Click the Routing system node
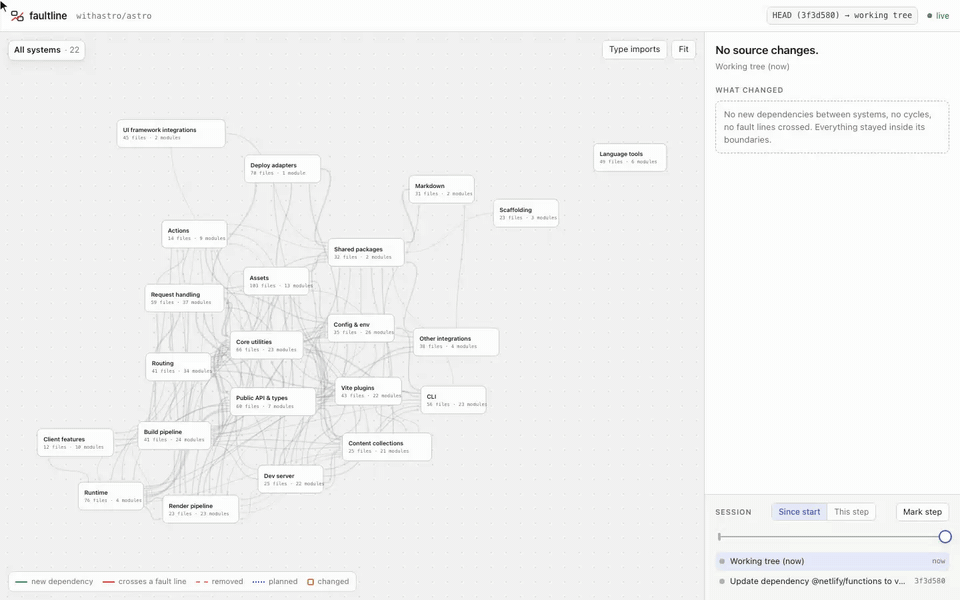 [x=179, y=367]
